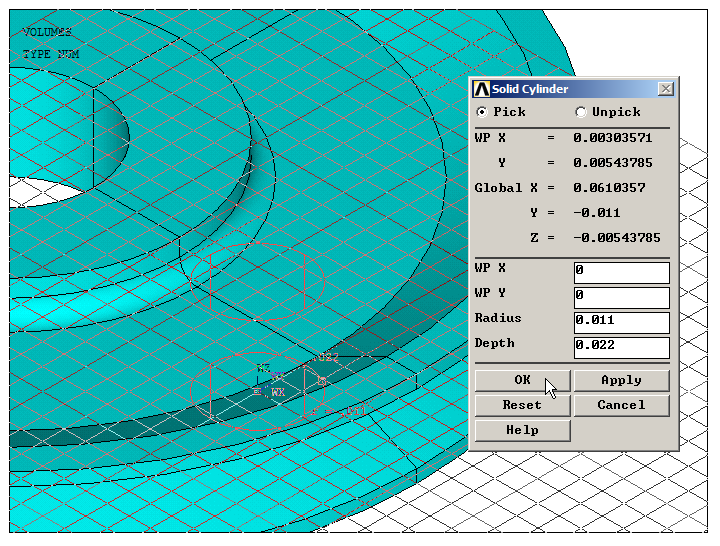
Task: Click the Apply button
Action: pyautogui.click(x=622, y=381)
